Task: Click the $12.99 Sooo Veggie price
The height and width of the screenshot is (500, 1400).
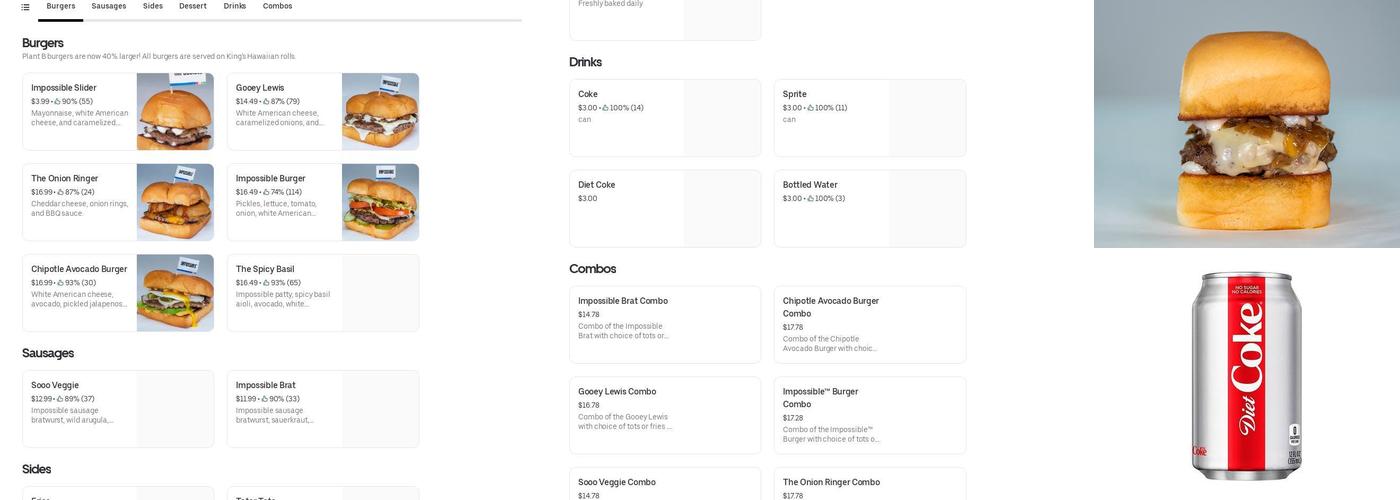Action: [41, 399]
